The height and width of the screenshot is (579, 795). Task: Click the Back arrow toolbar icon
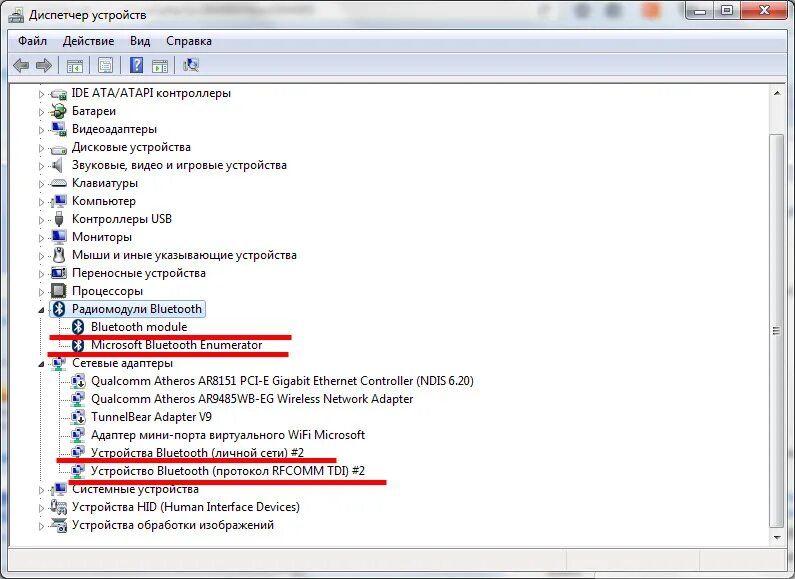pos(21,65)
